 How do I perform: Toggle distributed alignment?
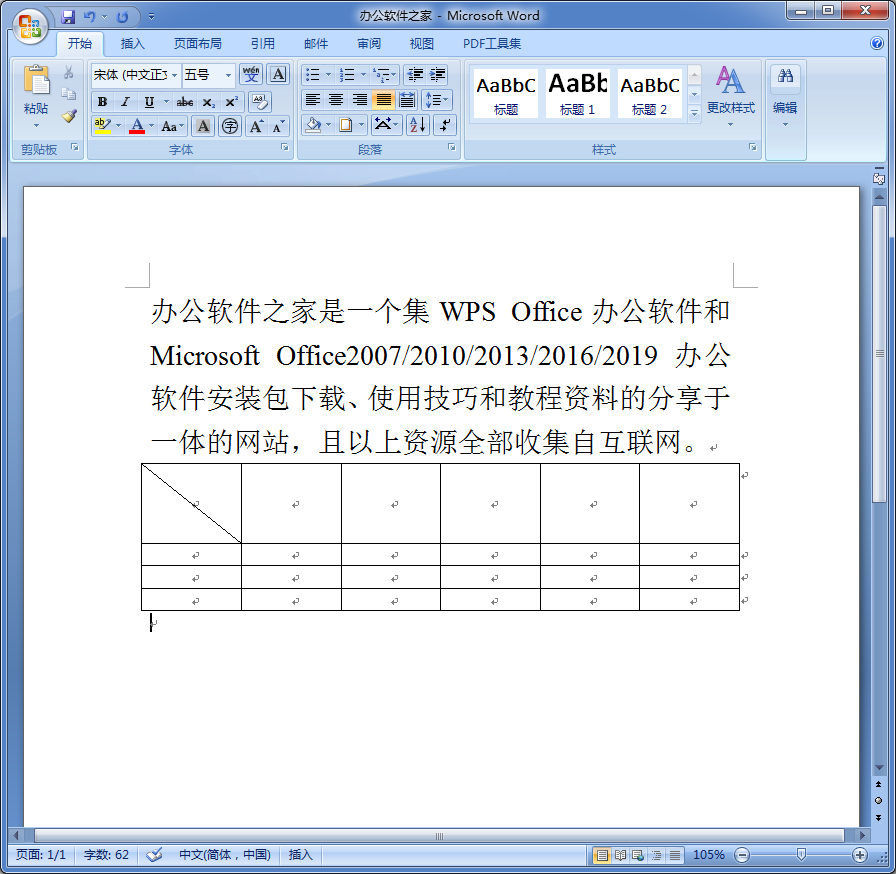tap(407, 100)
